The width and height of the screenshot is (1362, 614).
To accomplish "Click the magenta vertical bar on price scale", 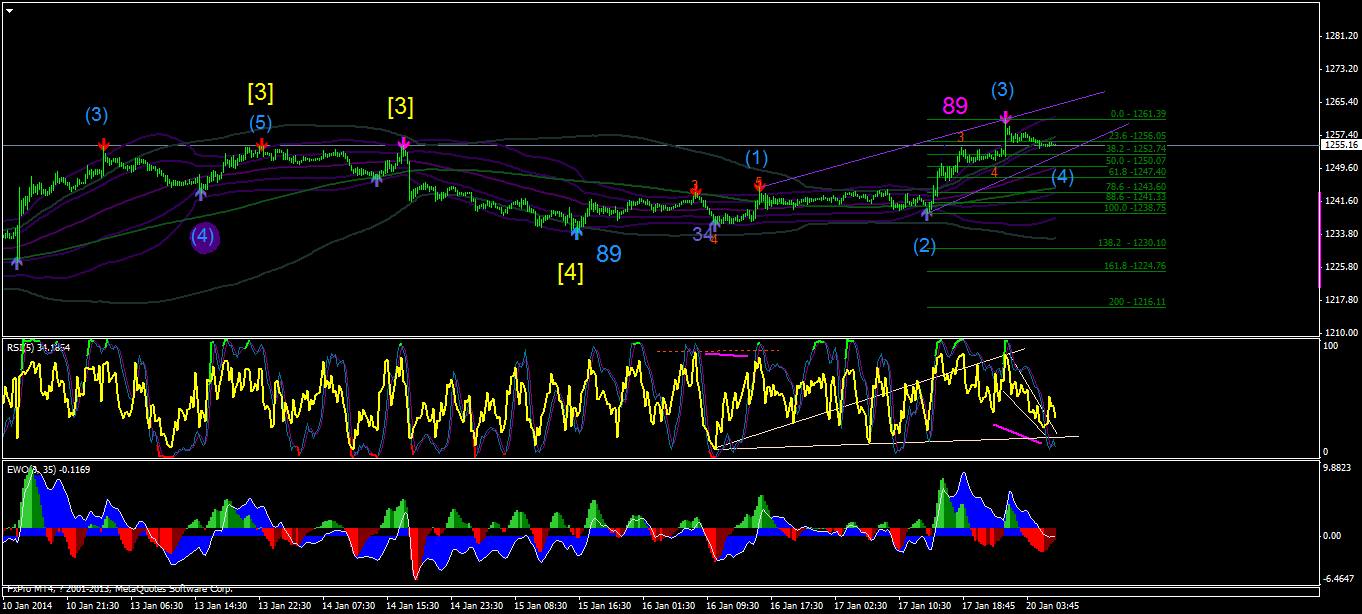I will tap(1320, 241).
